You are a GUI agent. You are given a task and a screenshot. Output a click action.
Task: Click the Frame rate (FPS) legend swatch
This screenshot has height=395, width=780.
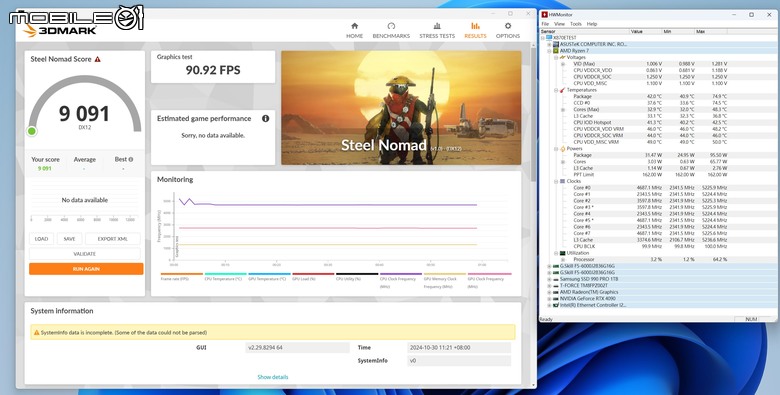click(182, 274)
